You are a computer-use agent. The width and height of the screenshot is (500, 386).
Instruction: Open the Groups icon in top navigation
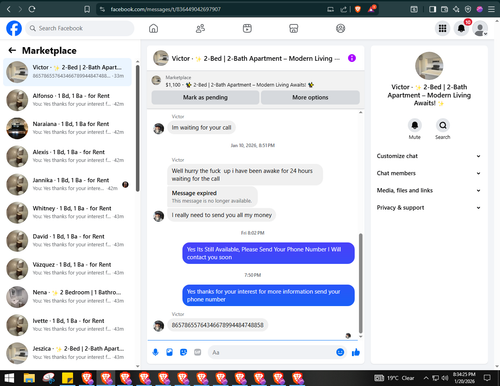(x=340, y=28)
